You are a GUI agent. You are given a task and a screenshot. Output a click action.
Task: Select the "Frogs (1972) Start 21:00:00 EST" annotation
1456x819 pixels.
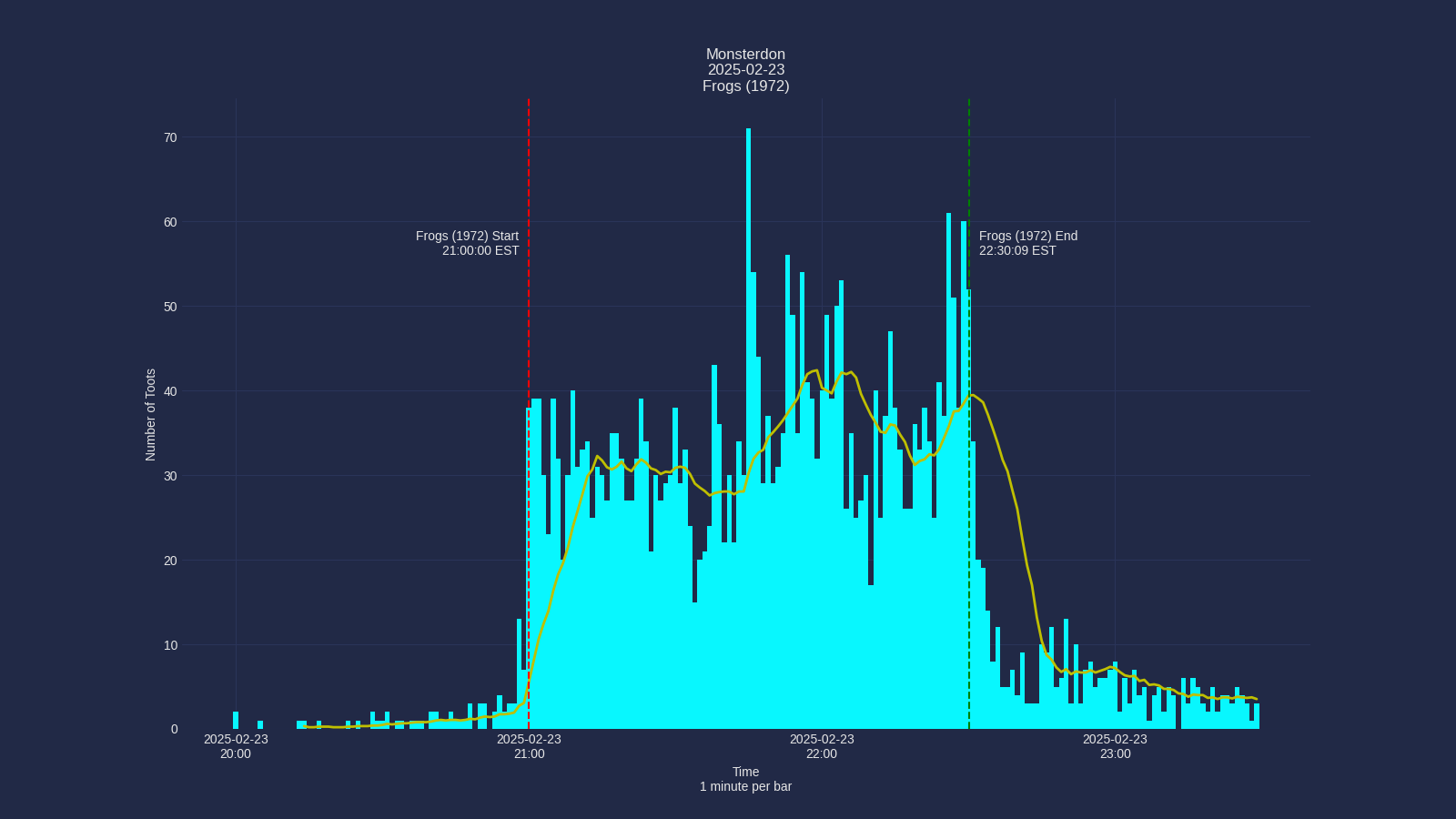[x=466, y=243]
